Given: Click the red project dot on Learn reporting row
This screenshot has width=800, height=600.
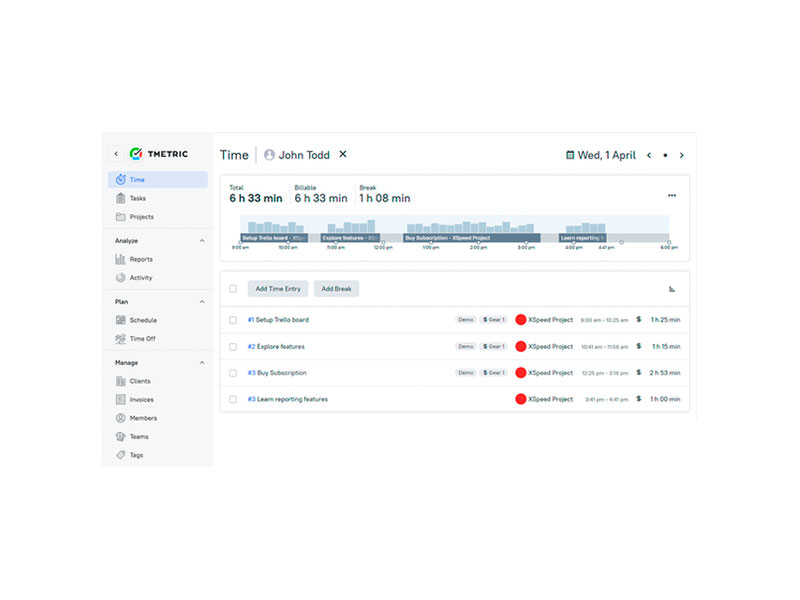Looking at the screenshot, I should tap(520, 399).
